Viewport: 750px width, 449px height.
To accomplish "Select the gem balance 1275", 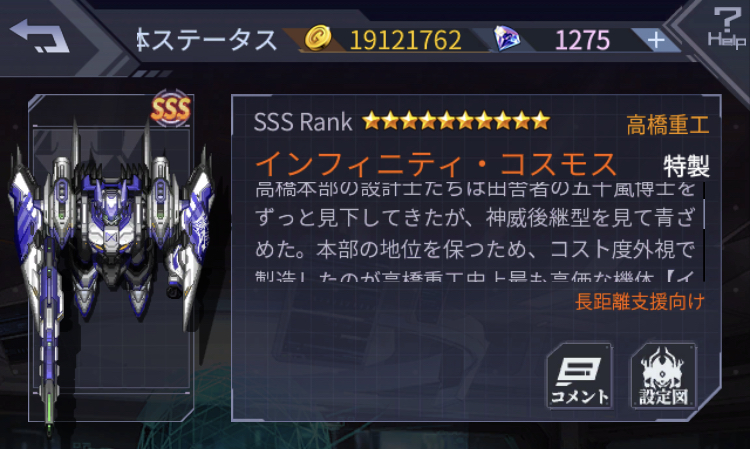I will pyautogui.click(x=582, y=40).
